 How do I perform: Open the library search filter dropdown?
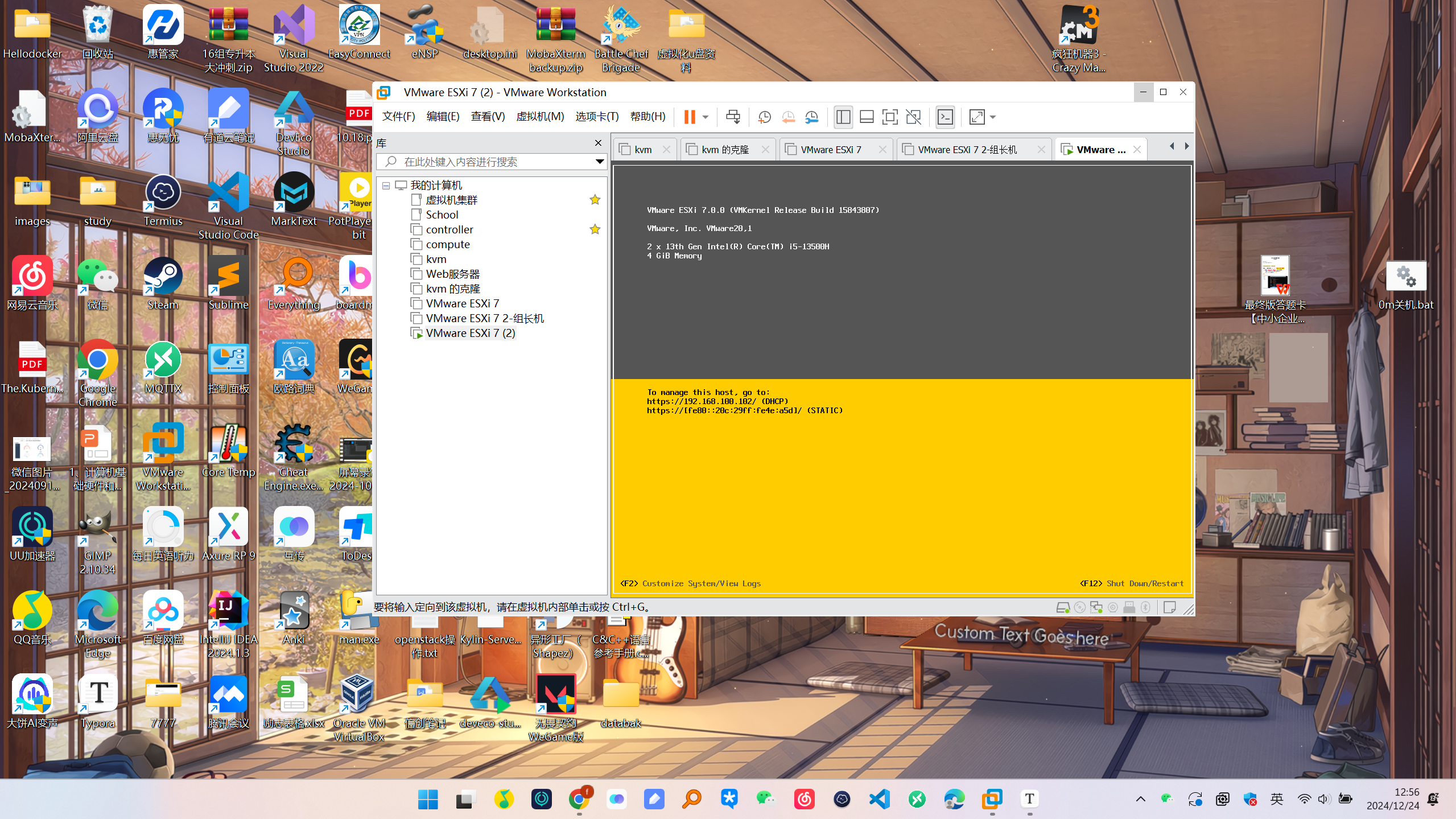tap(599, 162)
